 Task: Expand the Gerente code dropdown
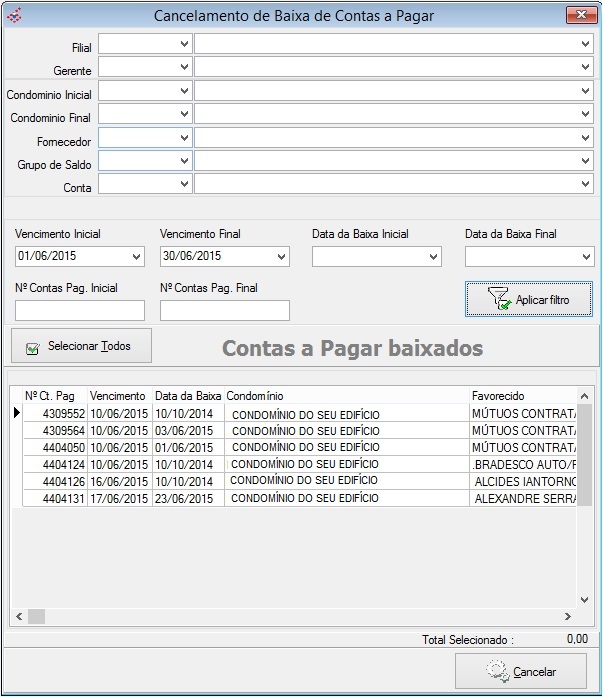click(x=184, y=67)
